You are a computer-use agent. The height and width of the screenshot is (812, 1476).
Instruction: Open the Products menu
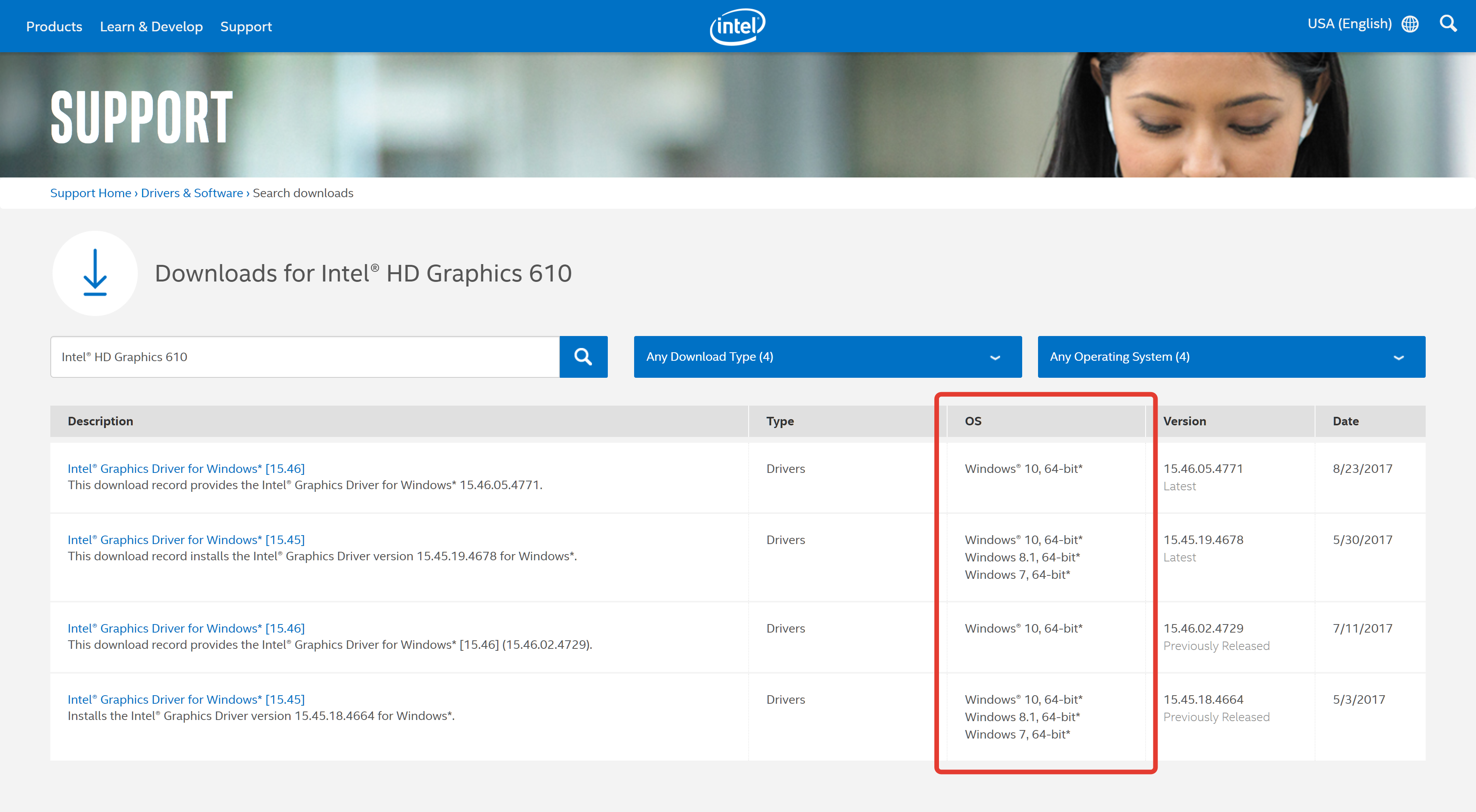(54, 27)
